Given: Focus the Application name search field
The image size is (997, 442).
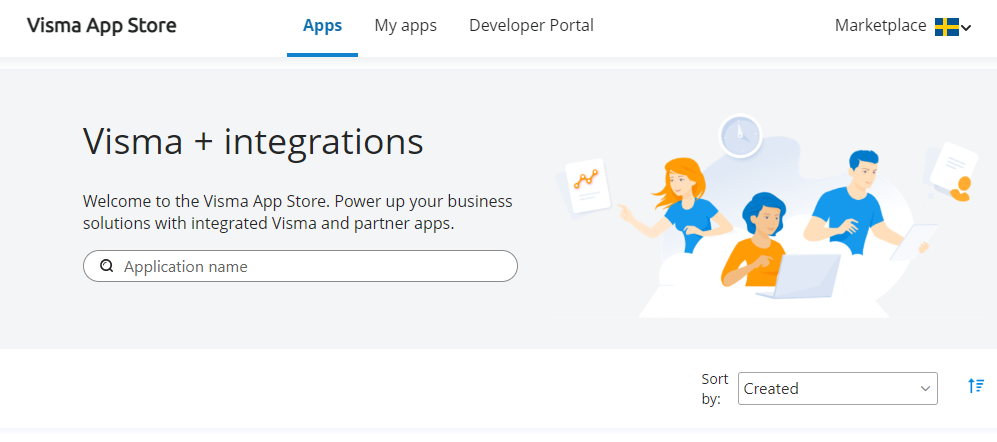Looking at the screenshot, I should click(x=300, y=266).
